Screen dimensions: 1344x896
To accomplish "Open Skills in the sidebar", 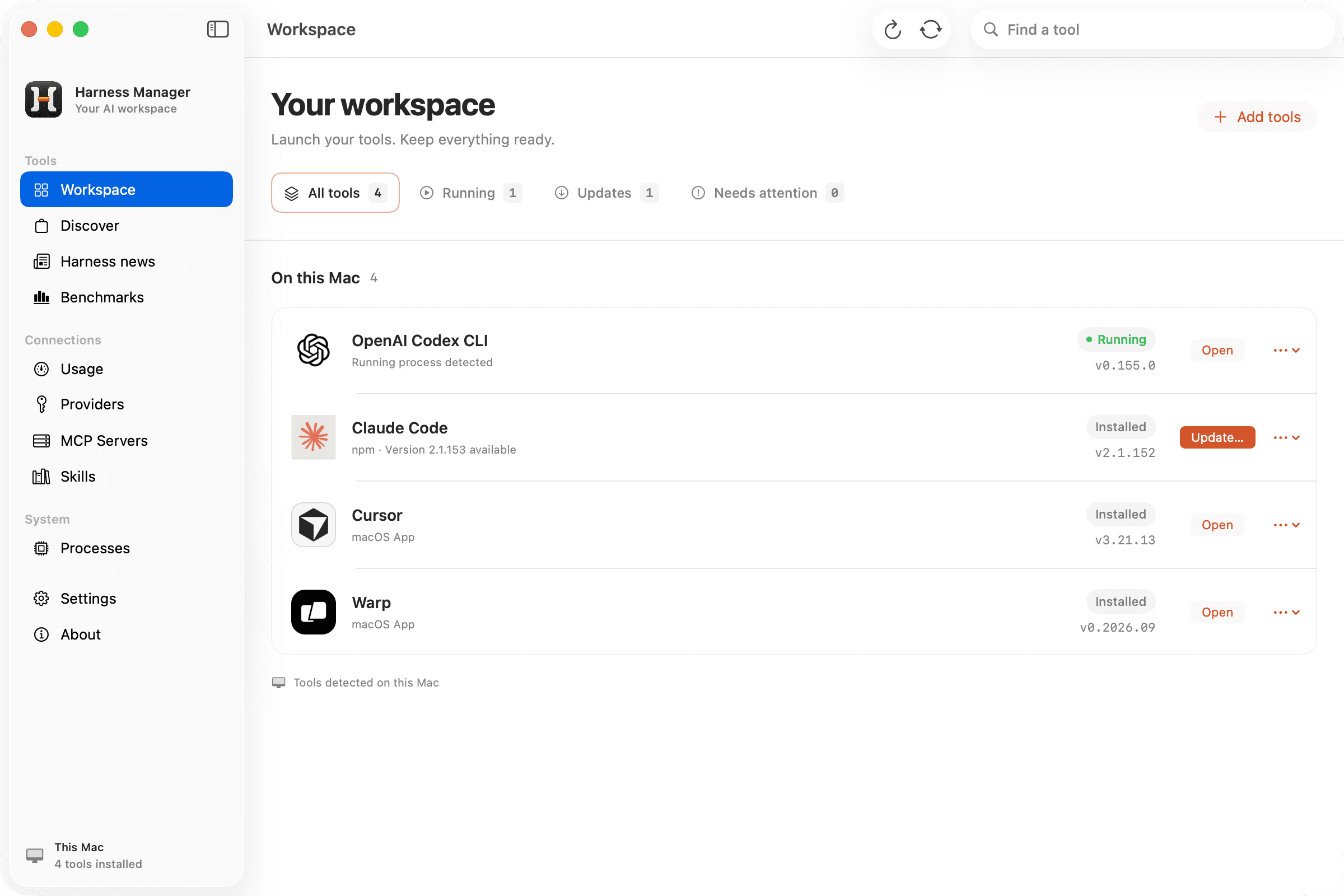I will click(127, 476).
